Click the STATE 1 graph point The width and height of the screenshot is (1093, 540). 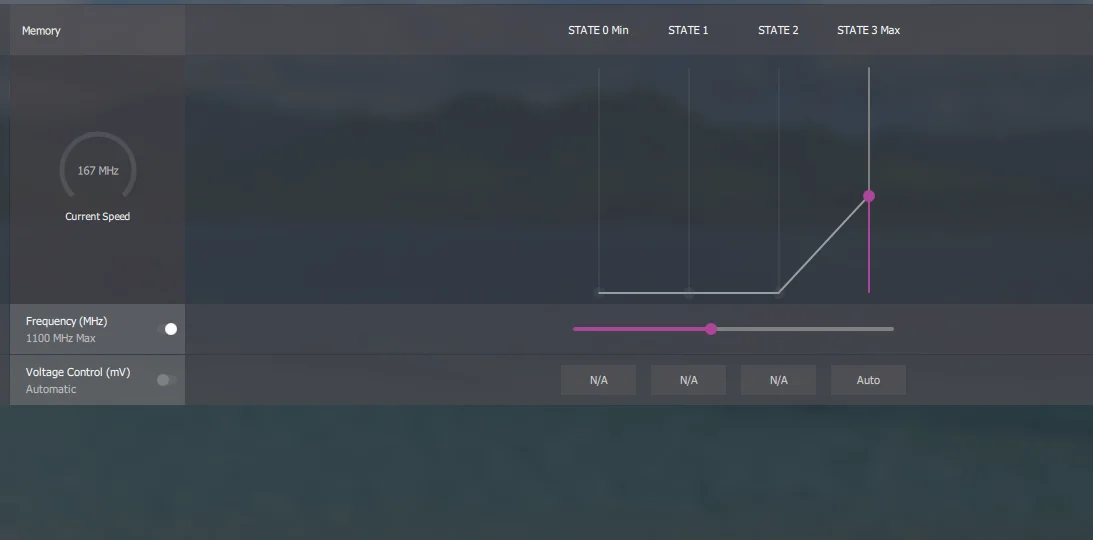point(689,293)
